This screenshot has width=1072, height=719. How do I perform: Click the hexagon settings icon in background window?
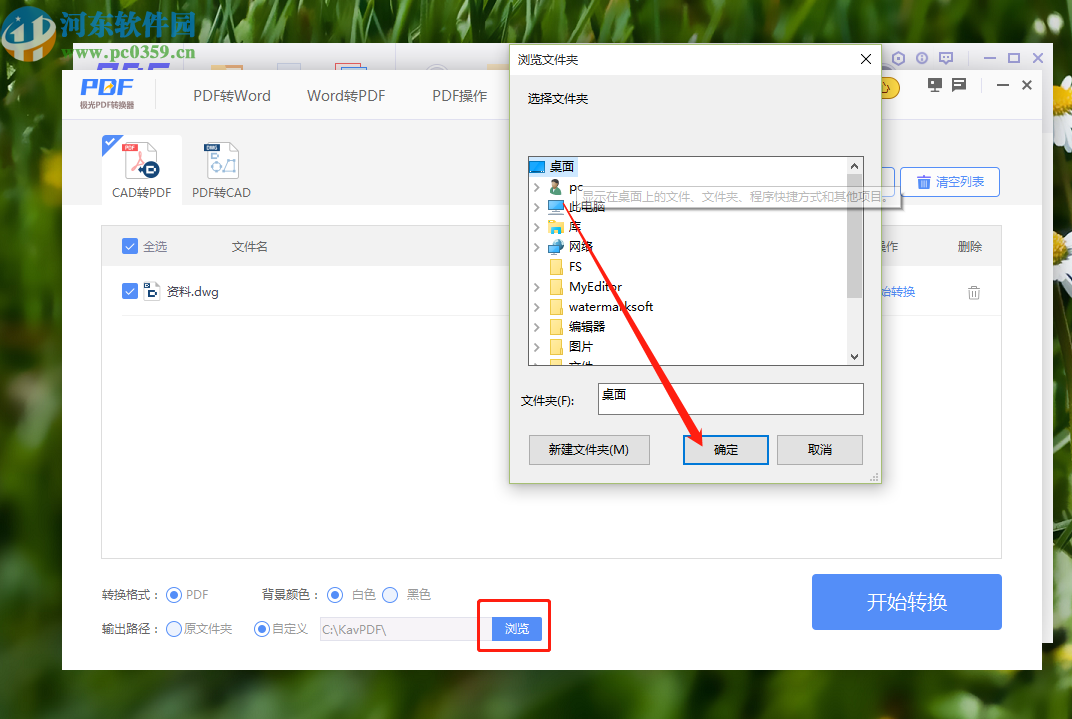898,59
